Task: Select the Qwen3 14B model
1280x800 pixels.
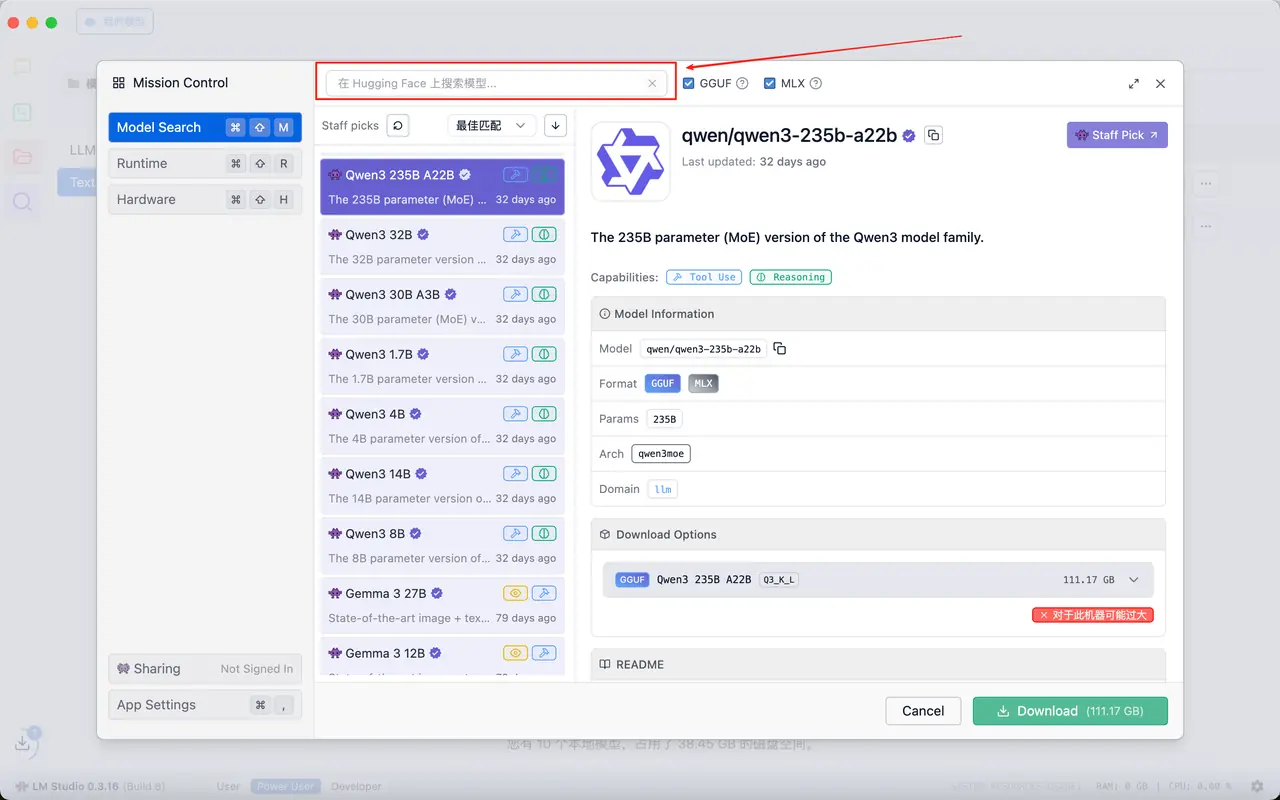Action: coord(442,487)
